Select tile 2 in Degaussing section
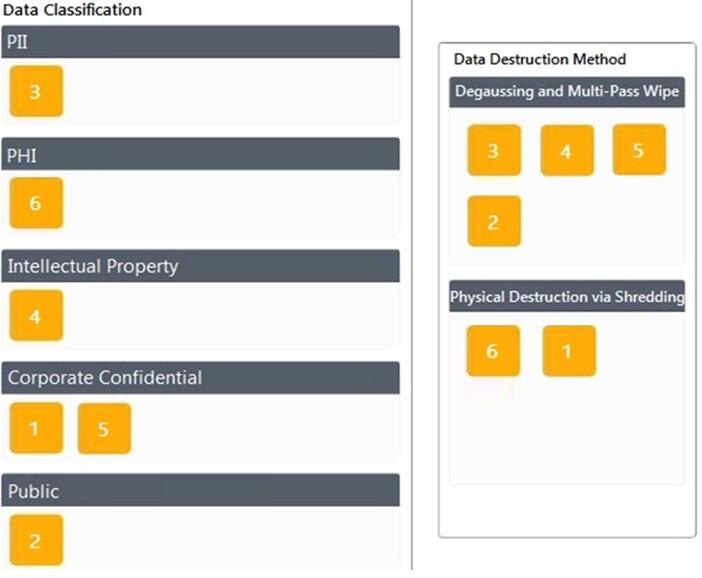 pos(494,221)
